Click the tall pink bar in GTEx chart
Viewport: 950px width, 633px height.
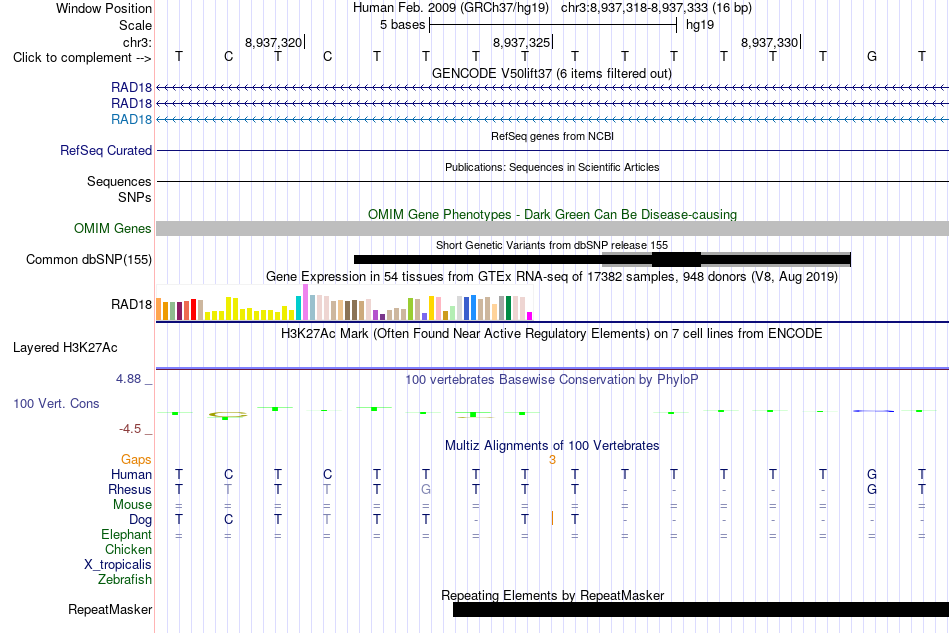305,302
